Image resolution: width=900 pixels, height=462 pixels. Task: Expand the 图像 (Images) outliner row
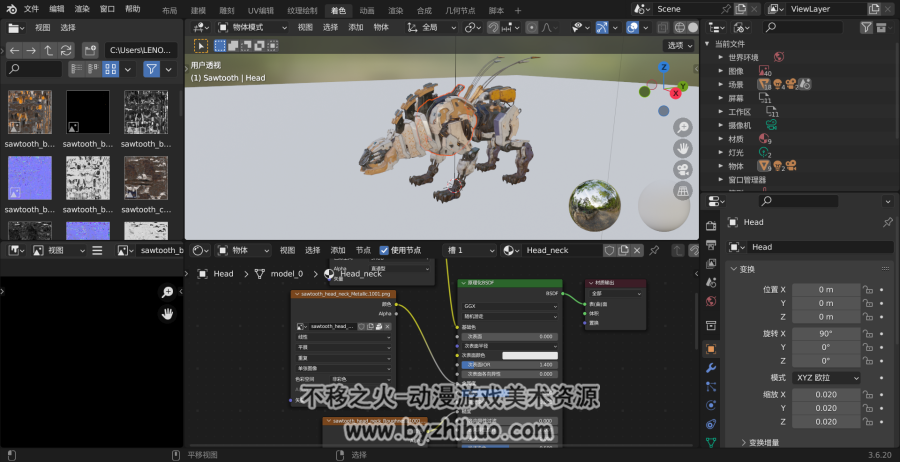coord(720,71)
